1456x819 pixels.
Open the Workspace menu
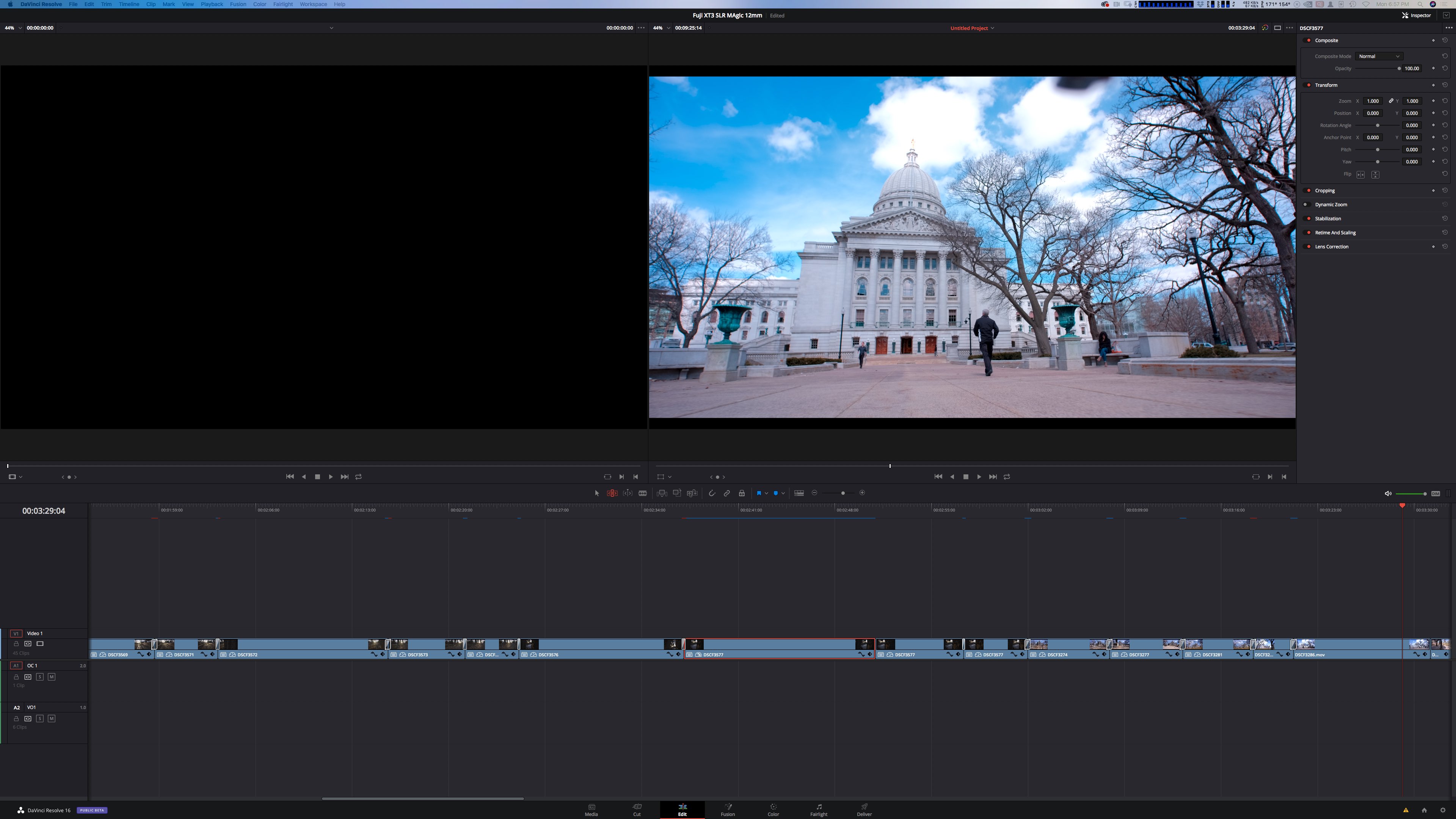pyautogui.click(x=313, y=4)
